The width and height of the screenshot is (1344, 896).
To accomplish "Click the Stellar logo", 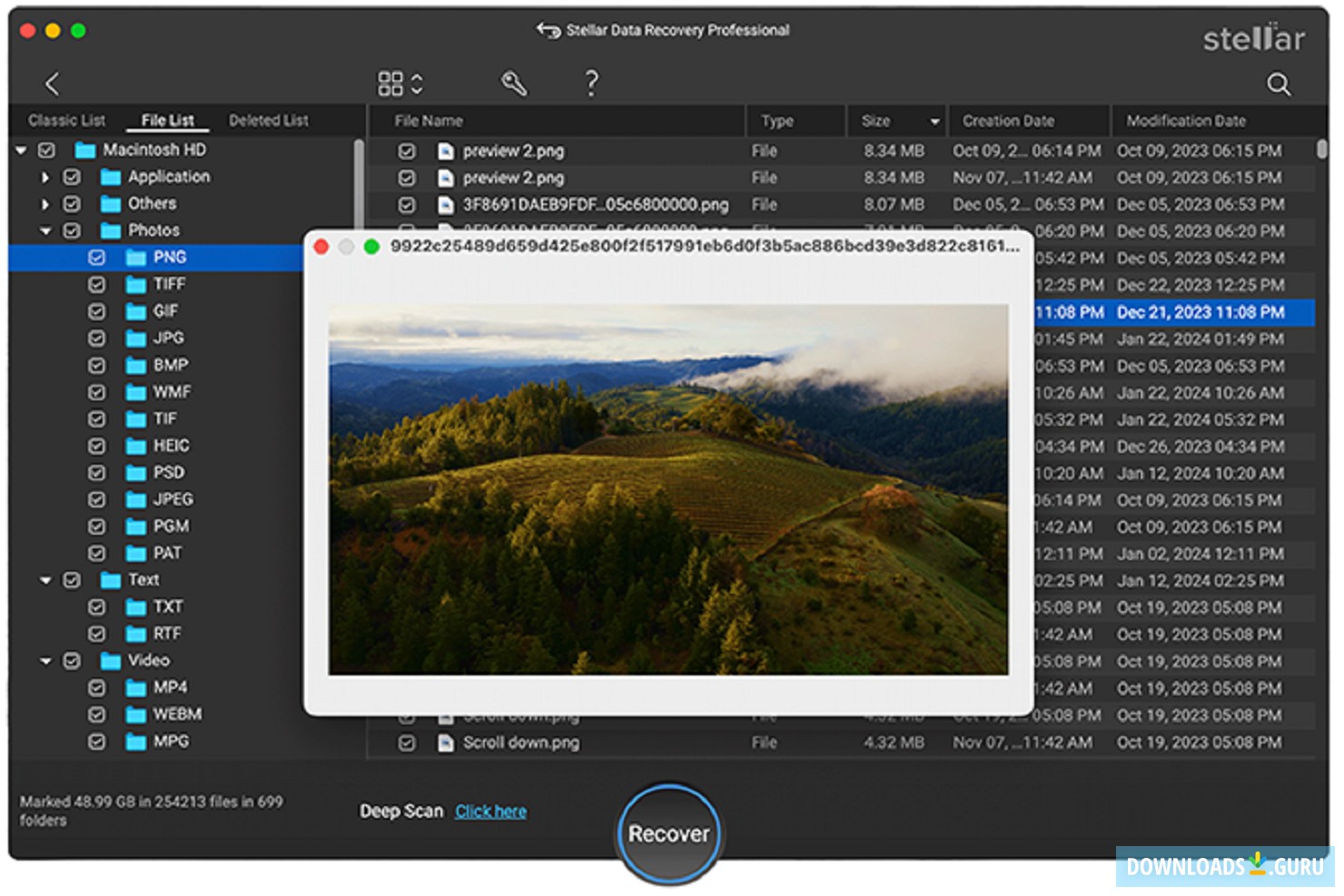I will tap(1253, 40).
